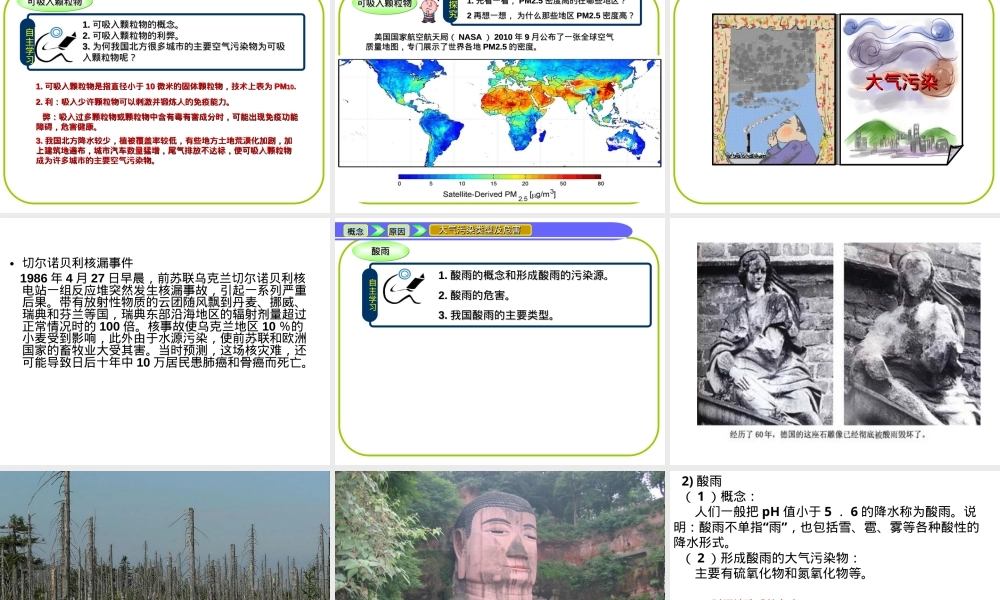
Task: Click the left statue photo before acid rain damage
Action: [765, 333]
